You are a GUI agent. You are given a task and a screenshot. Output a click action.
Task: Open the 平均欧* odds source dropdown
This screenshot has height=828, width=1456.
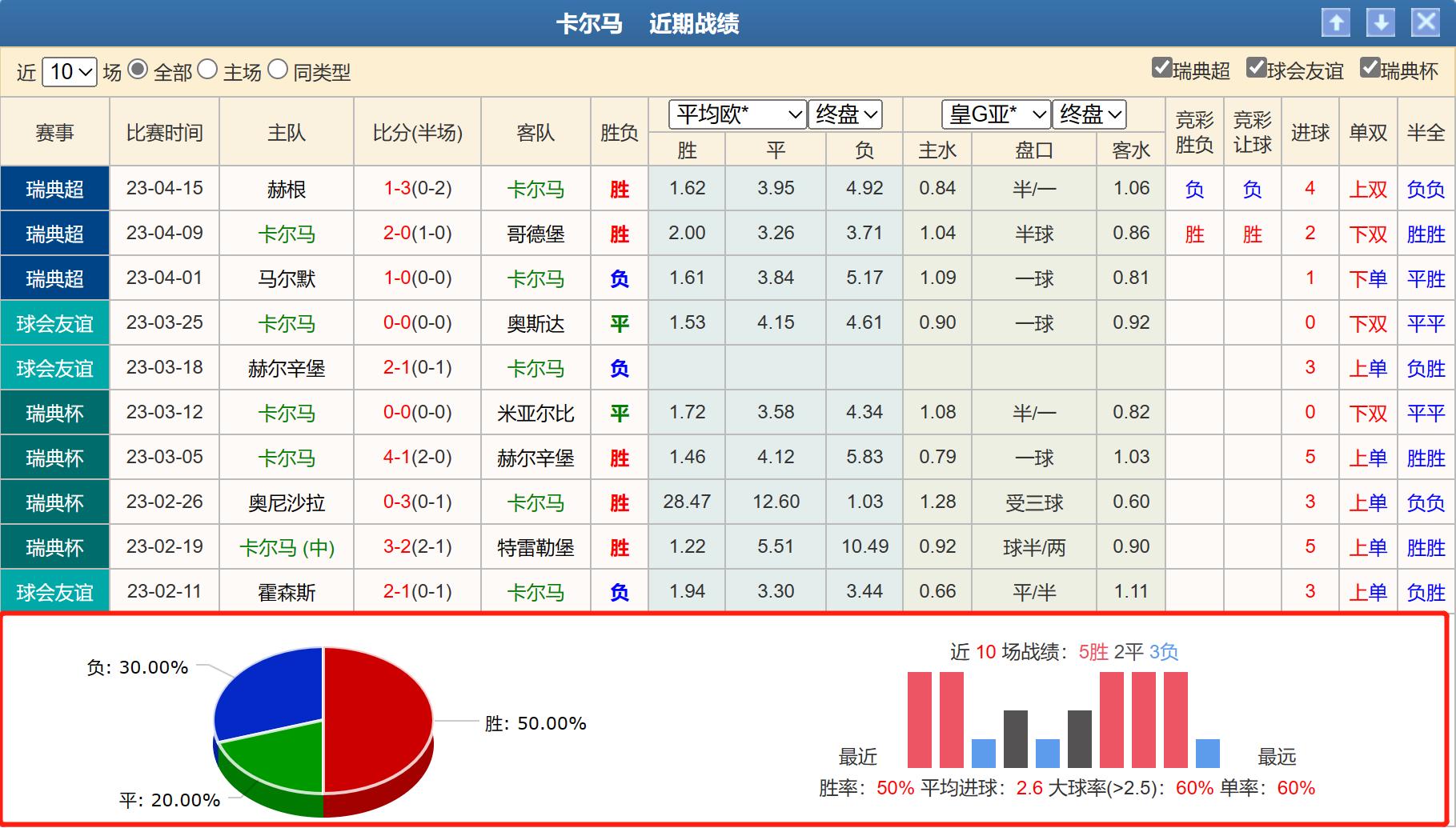[736, 114]
